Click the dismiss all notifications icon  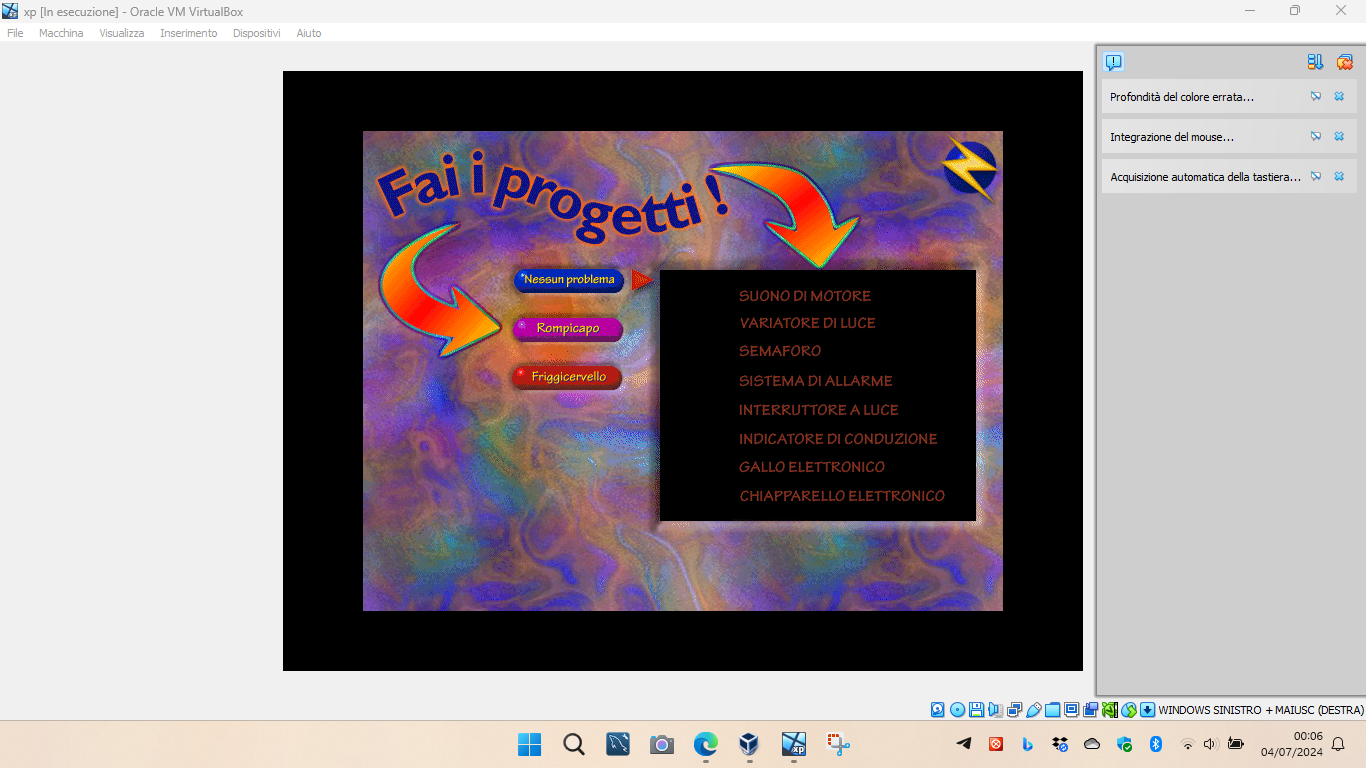(1345, 62)
